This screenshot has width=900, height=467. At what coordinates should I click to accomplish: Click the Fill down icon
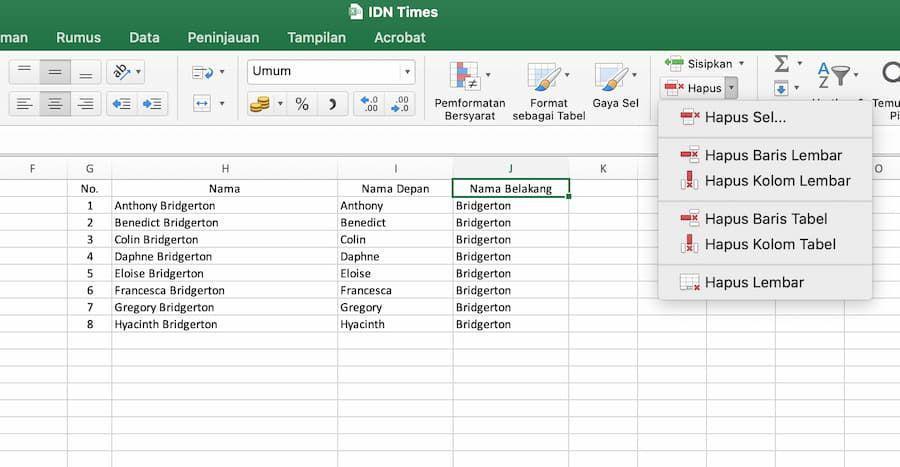(x=781, y=88)
